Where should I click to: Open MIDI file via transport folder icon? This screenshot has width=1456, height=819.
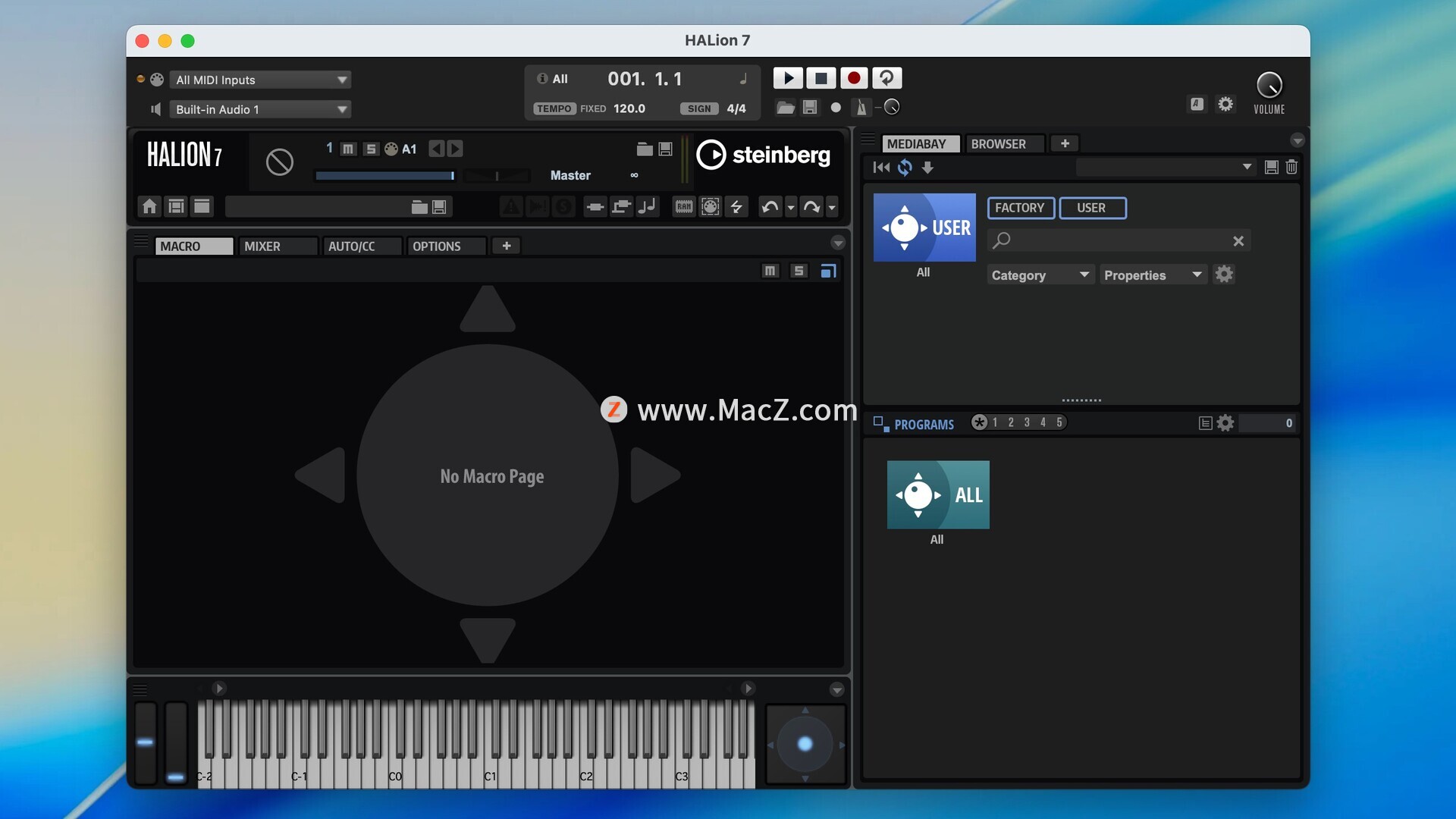786,108
